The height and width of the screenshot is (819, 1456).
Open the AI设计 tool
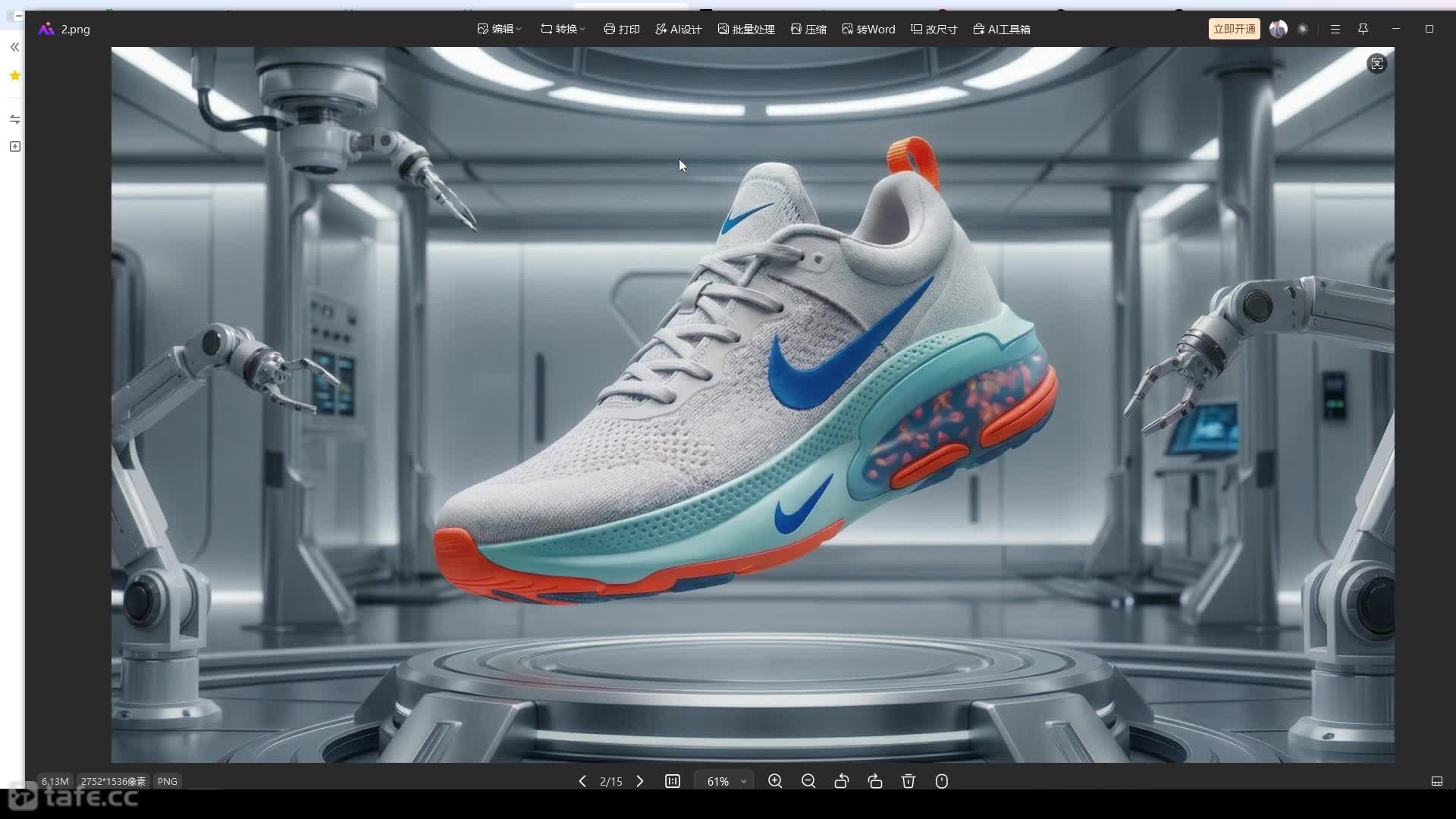click(x=679, y=29)
